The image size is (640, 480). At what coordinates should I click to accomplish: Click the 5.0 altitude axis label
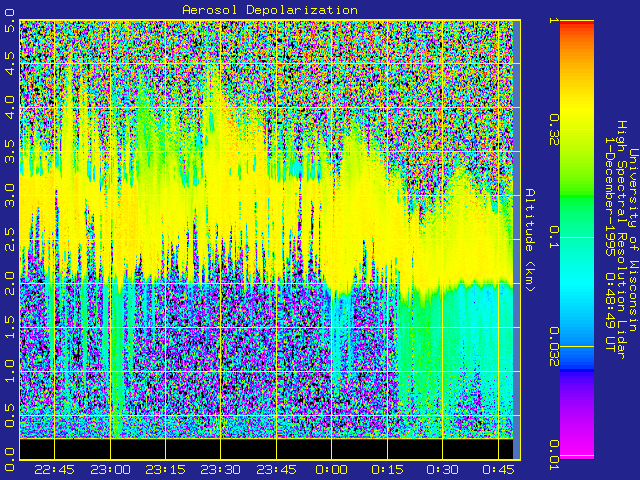pos(9,21)
